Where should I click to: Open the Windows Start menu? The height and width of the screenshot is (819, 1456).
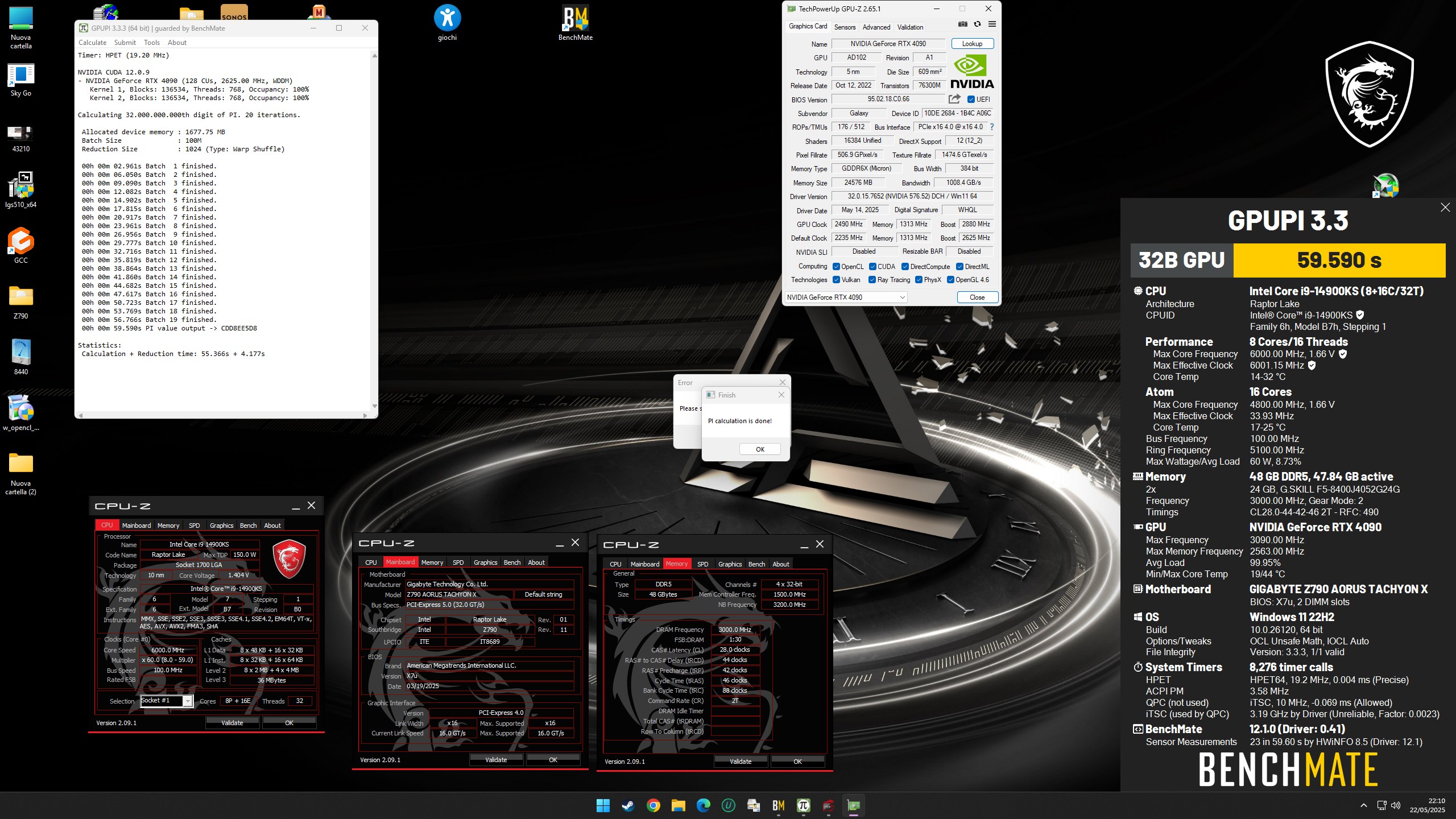(603, 805)
